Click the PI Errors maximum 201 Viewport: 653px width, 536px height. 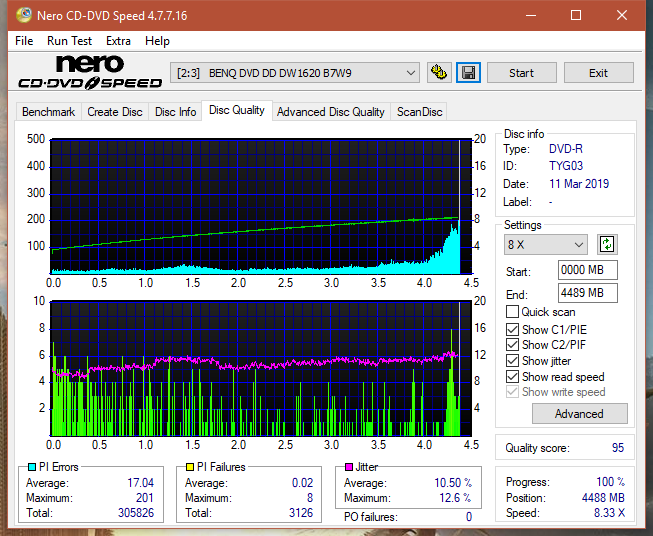pyautogui.click(x=145, y=498)
